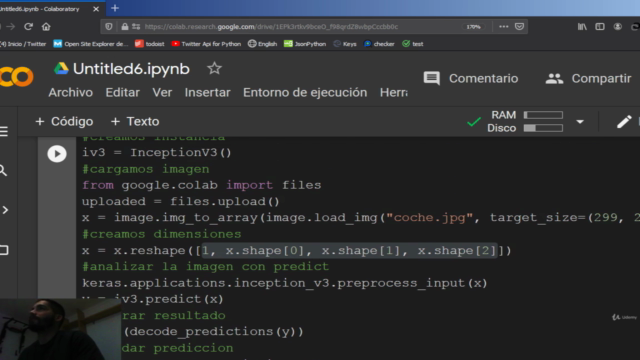Open the Editar menu
Viewport: 640px width, 360px height.
click(x=122, y=93)
